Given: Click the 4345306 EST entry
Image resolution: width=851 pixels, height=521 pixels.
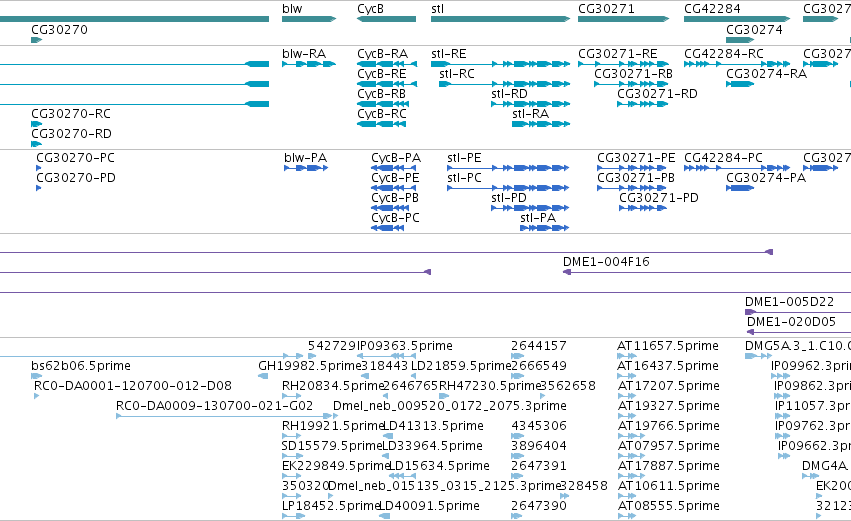Looking at the screenshot, I should pyautogui.click(x=518, y=436).
